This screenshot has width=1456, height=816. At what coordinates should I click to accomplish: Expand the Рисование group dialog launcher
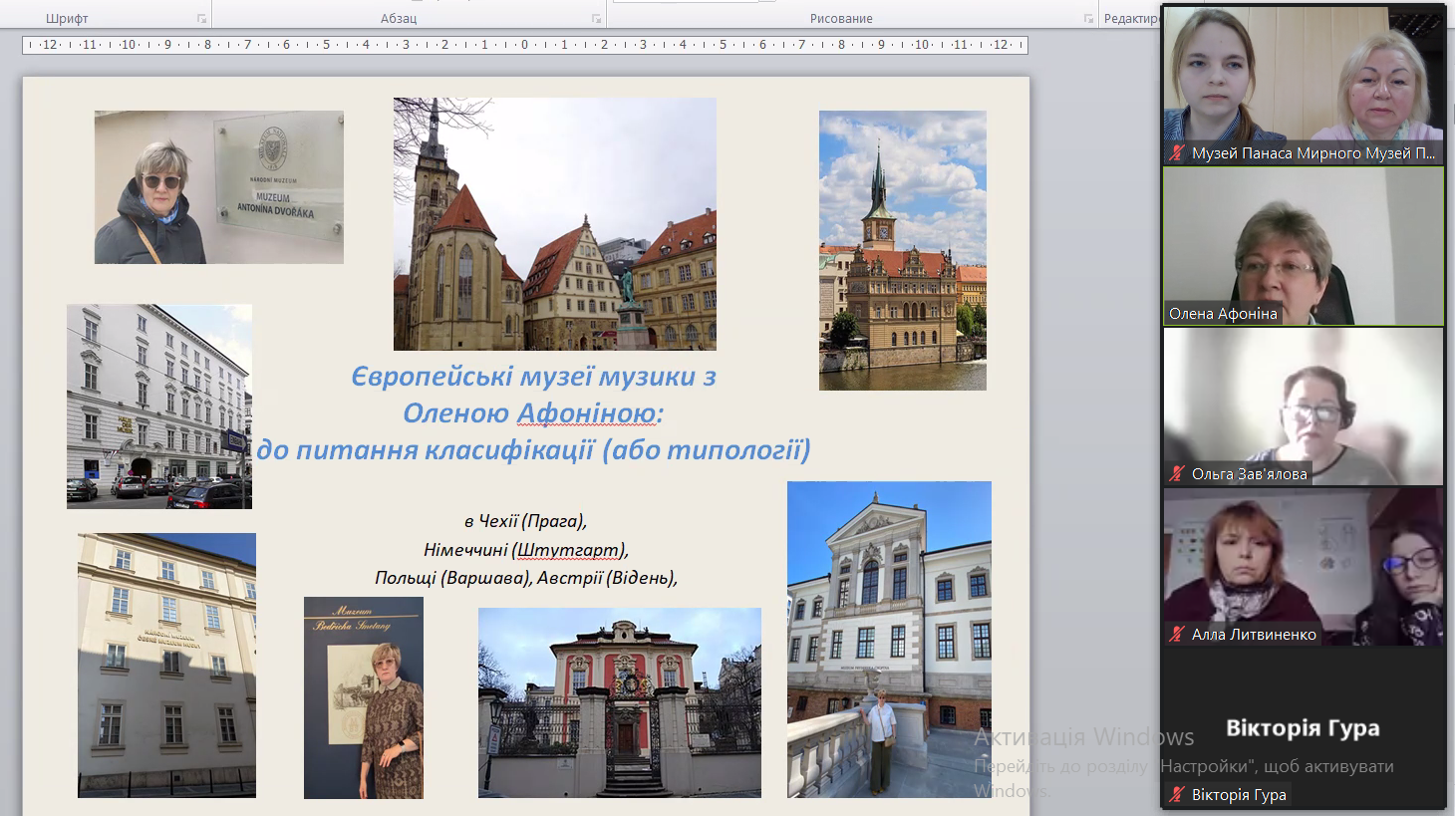click(1088, 19)
